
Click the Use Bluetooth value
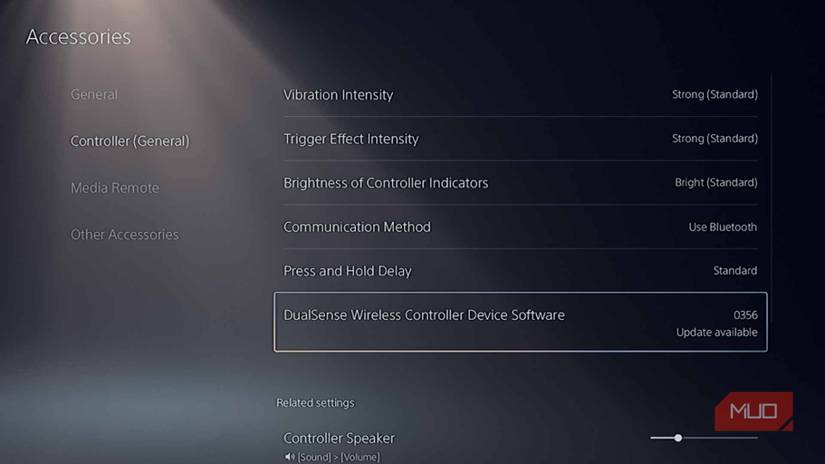pyautogui.click(x=723, y=227)
